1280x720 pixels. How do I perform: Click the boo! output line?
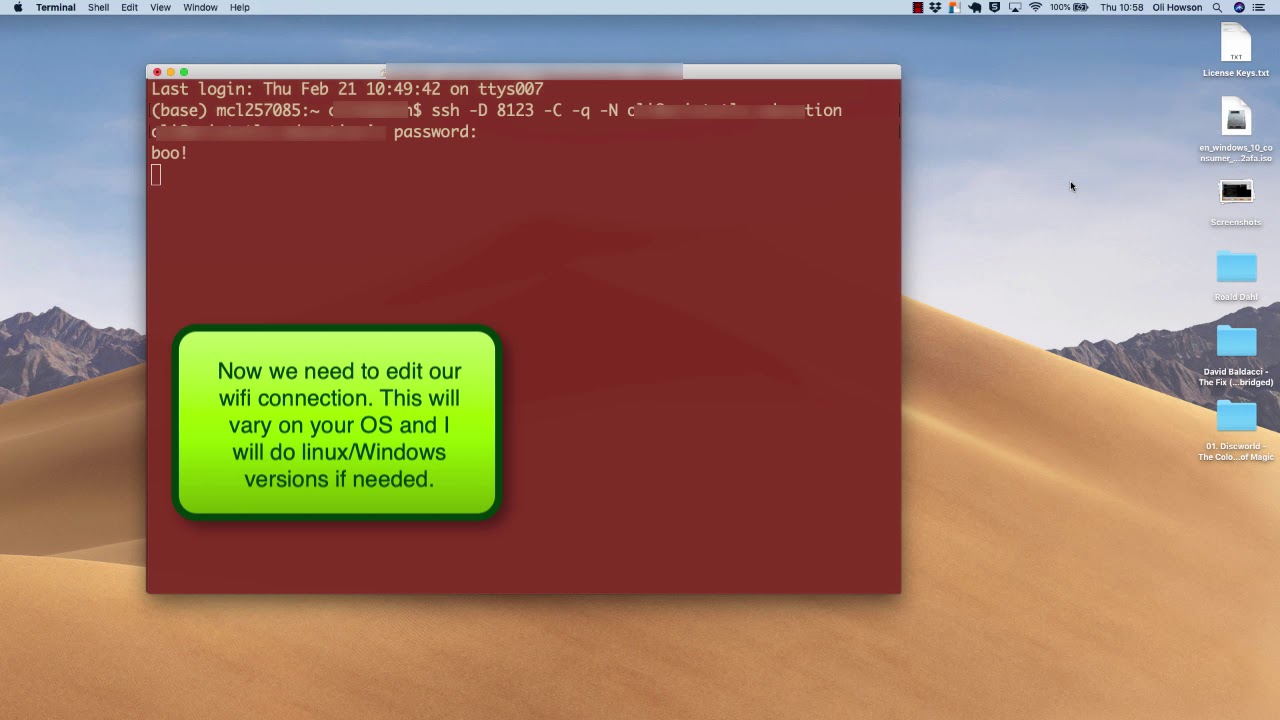pos(169,153)
